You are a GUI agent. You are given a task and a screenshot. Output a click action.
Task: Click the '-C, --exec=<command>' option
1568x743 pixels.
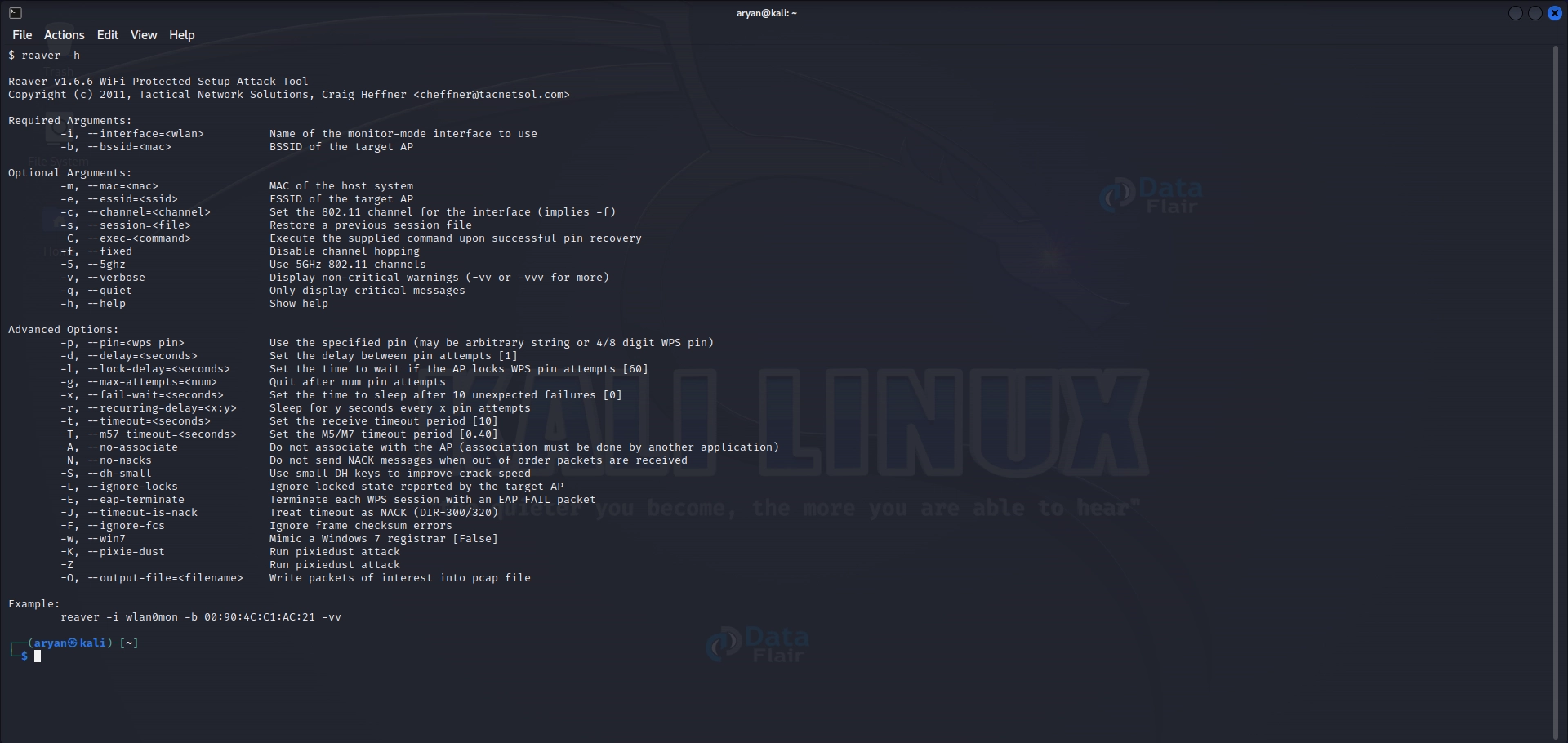click(126, 238)
